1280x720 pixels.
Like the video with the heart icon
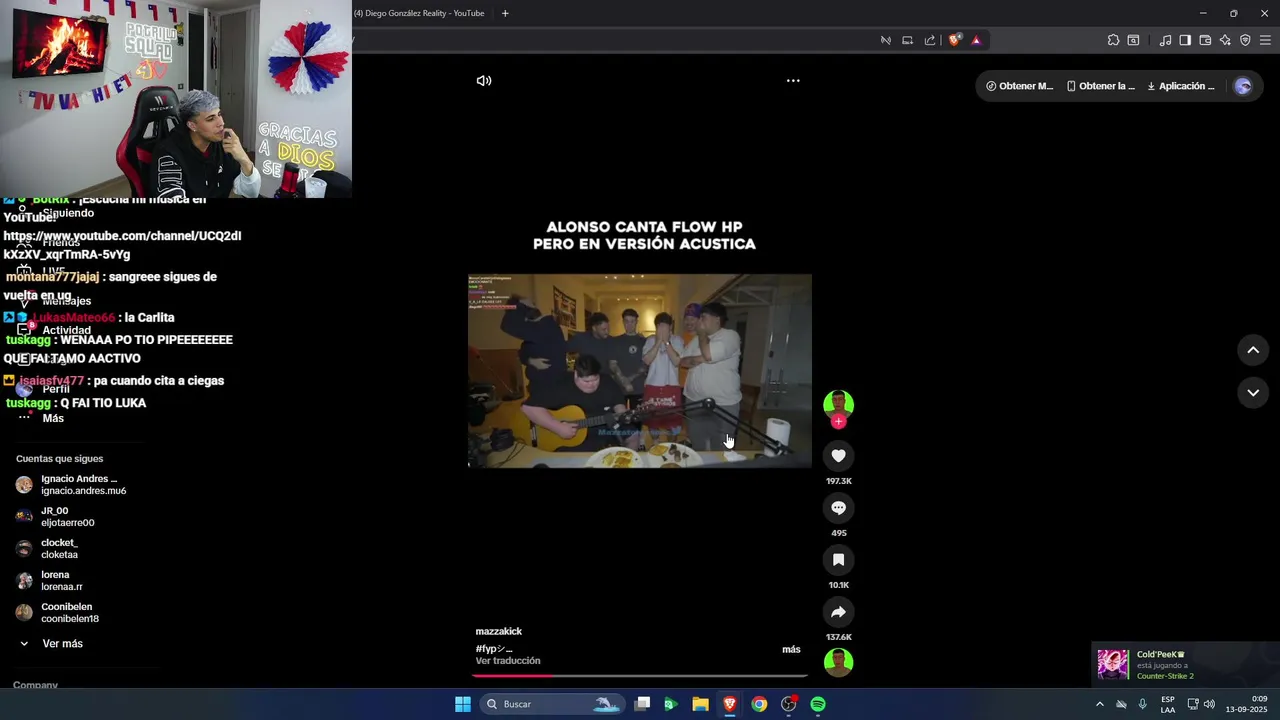(838, 456)
